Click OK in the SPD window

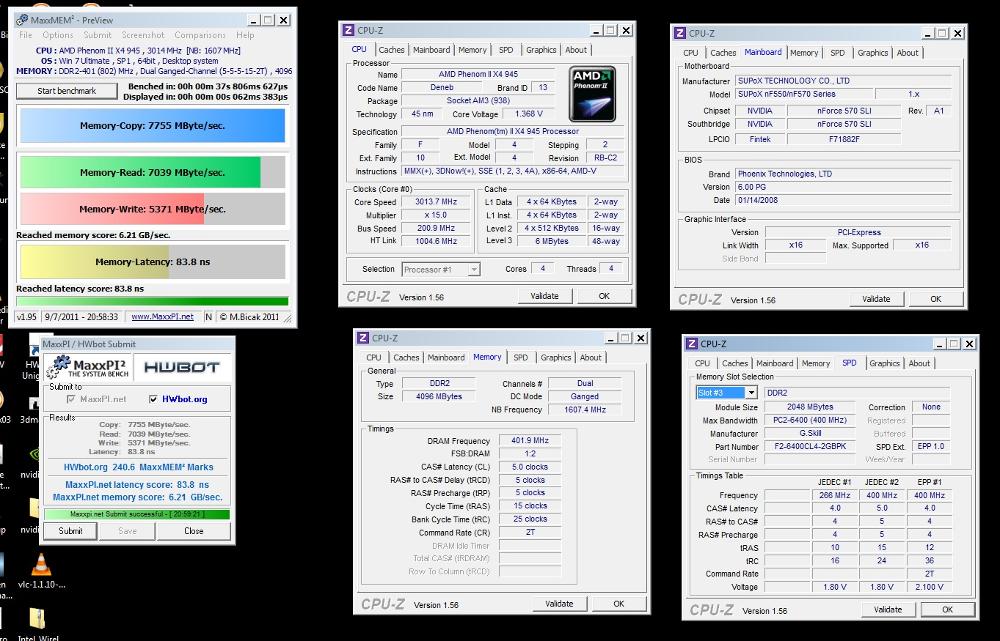pos(947,610)
